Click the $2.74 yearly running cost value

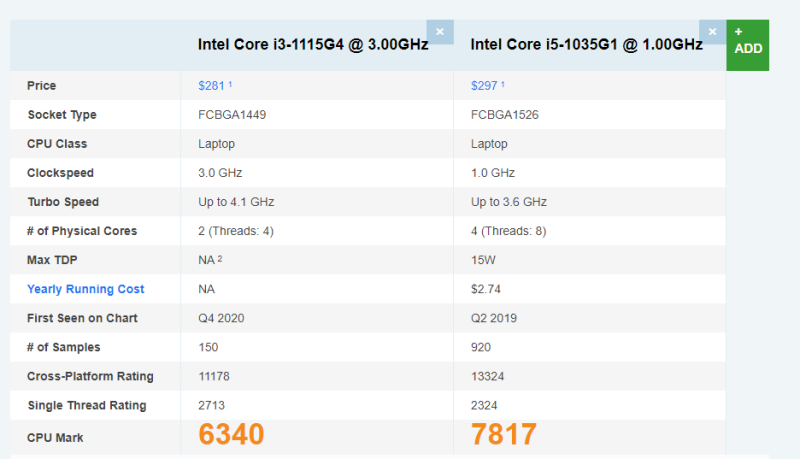click(486, 289)
